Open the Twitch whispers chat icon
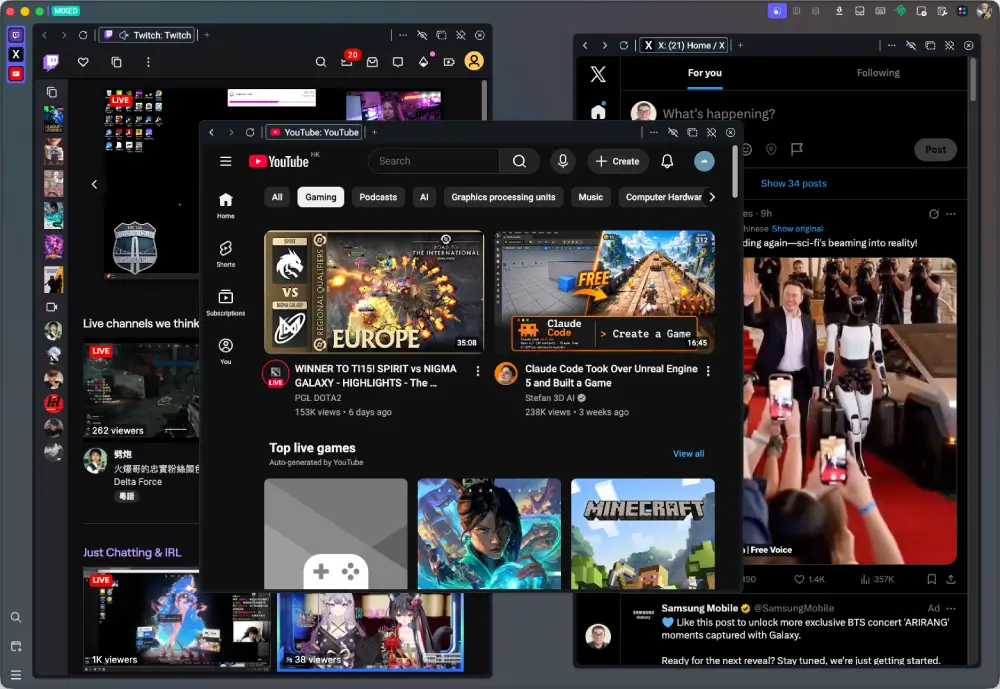The height and width of the screenshot is (689, 1000). (397, 62)
